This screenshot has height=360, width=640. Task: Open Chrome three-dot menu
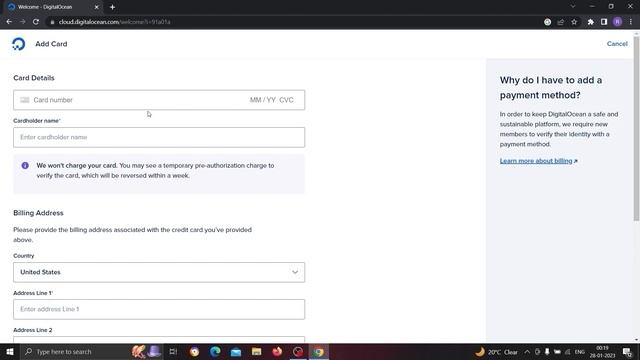click(x=631, y=22)
